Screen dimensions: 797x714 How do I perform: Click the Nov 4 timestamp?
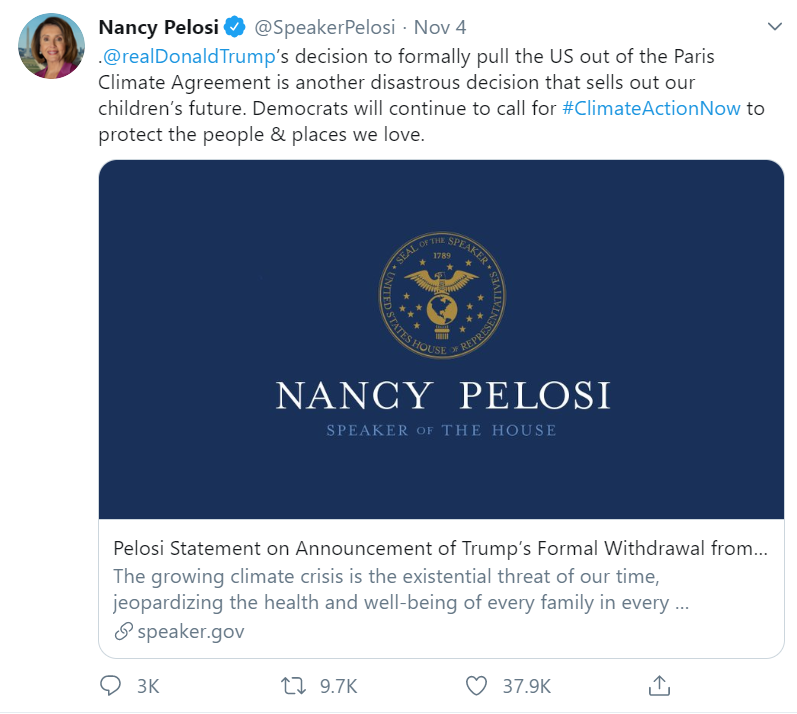[438, 26]
